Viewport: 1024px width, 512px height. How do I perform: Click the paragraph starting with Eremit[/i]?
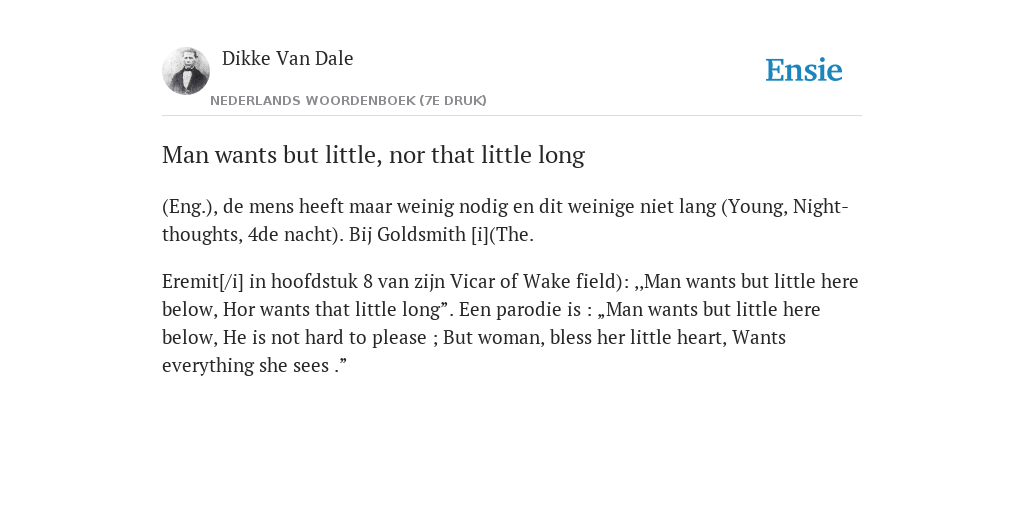(x=510, y=323)
